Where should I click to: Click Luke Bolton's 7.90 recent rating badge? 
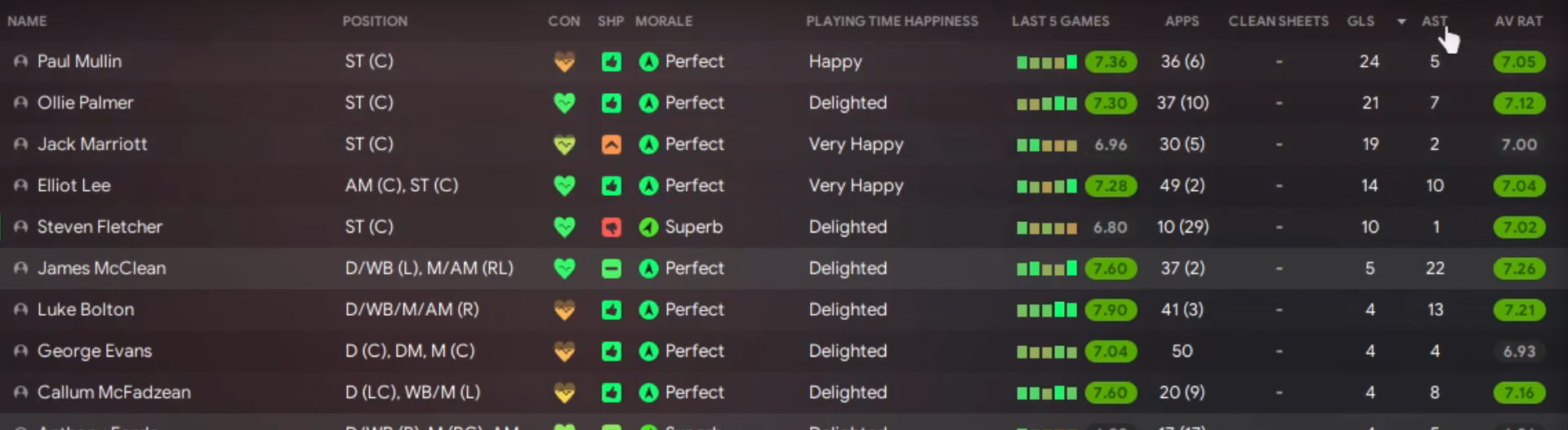(1110, 310)
